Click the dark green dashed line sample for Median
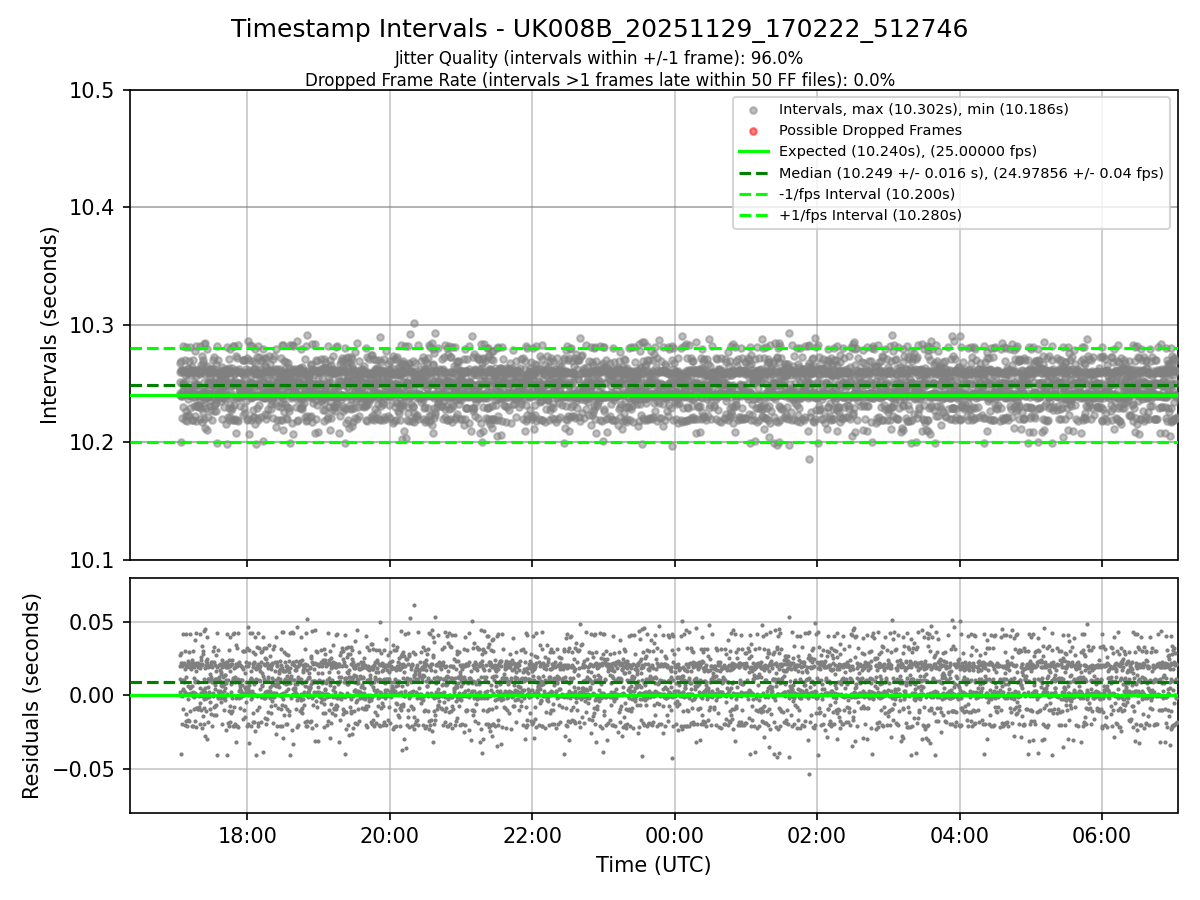This screenshot has width=1200, height=900. (x=754, y=173)
